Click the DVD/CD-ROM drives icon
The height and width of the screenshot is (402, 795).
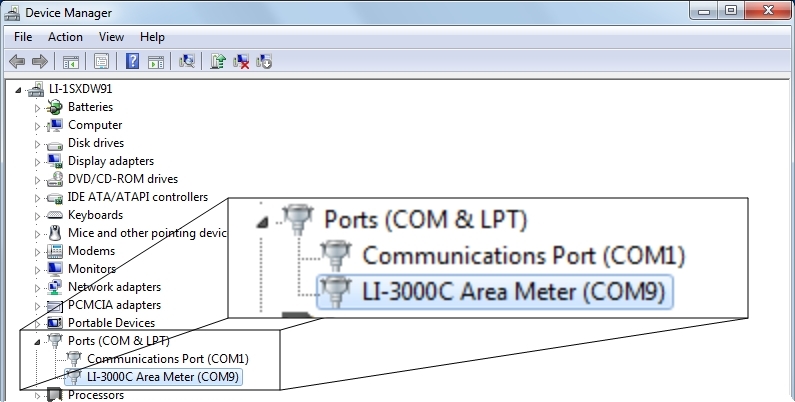point(54,179)
